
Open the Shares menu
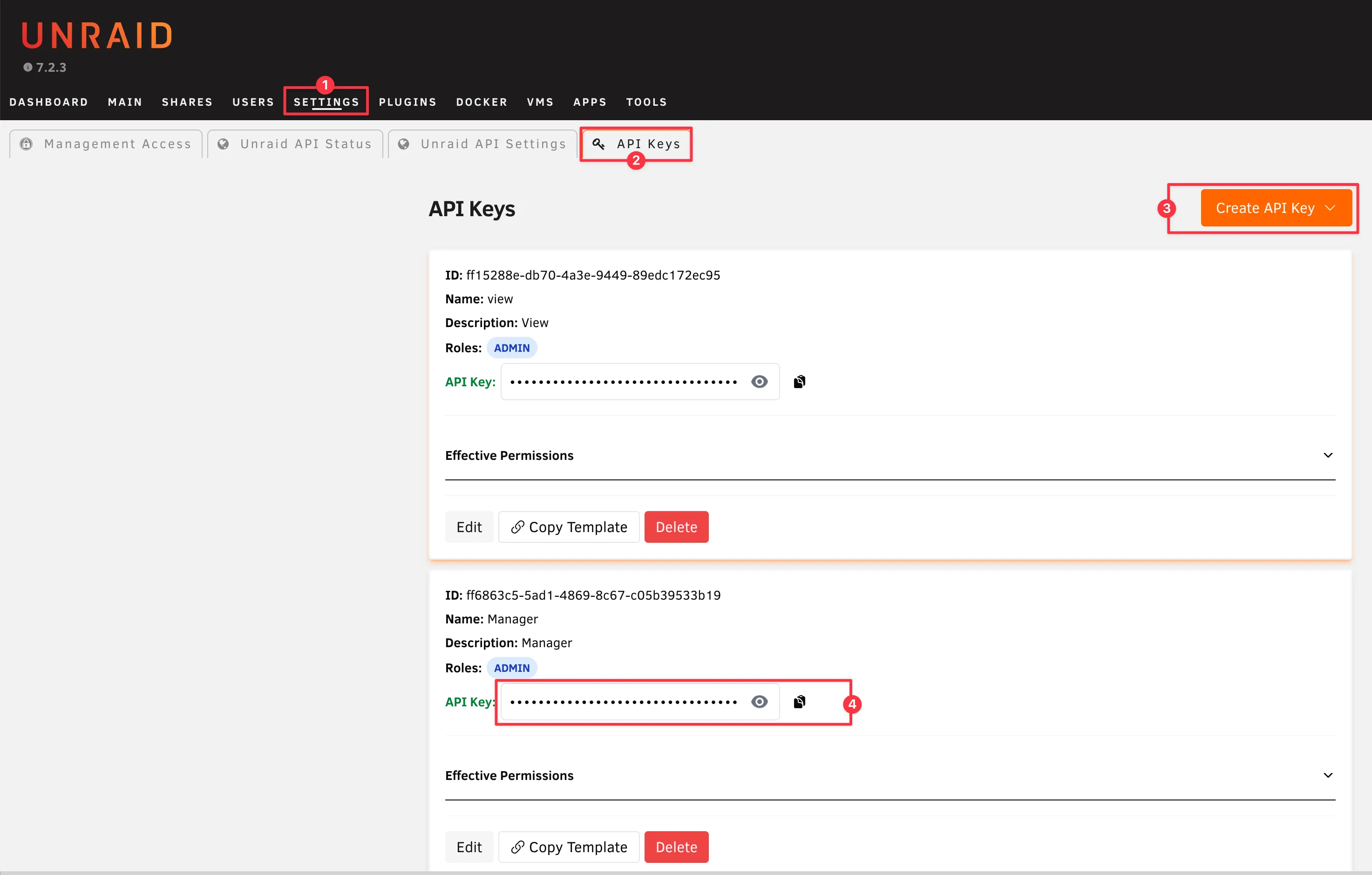pos(188,102)
